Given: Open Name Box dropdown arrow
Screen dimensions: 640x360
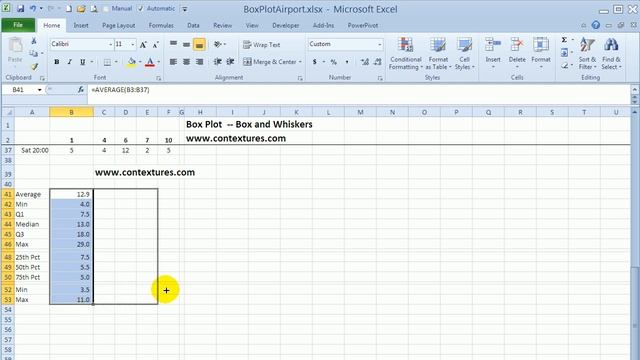Looking at the screenshot, I should pyautogui.click(x=40, y=89).
